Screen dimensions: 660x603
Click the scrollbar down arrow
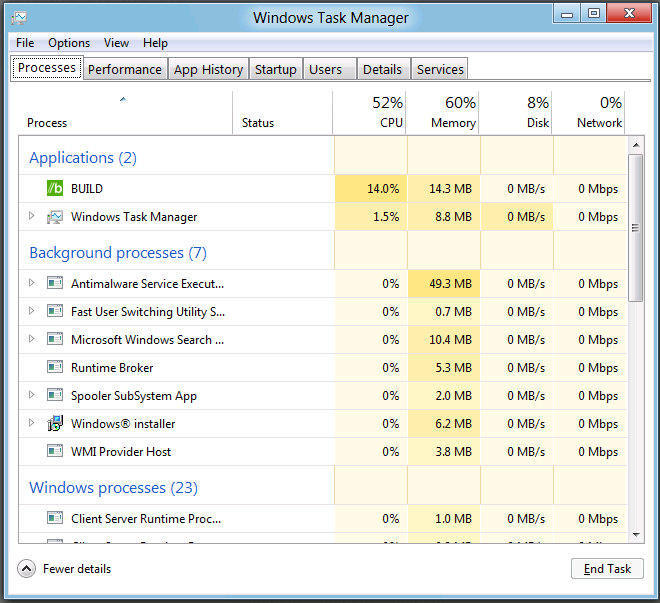[636, 534]
